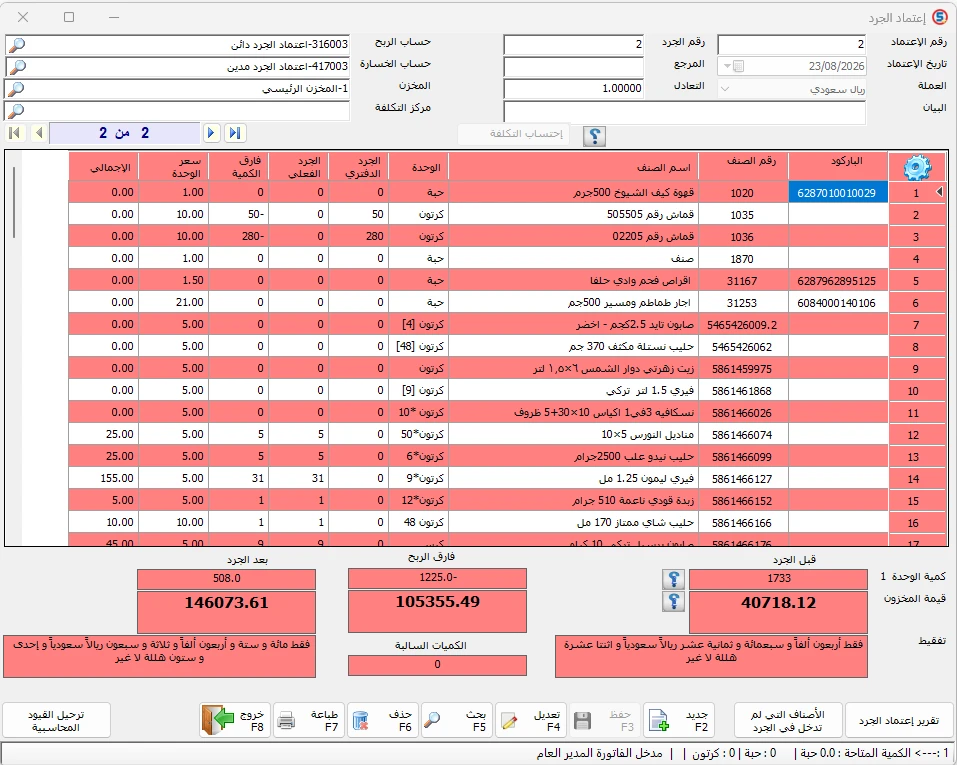Click the cost center lookup magnifier icon
The height and width of the screenshot is (765, 957).
coord(17,111)
